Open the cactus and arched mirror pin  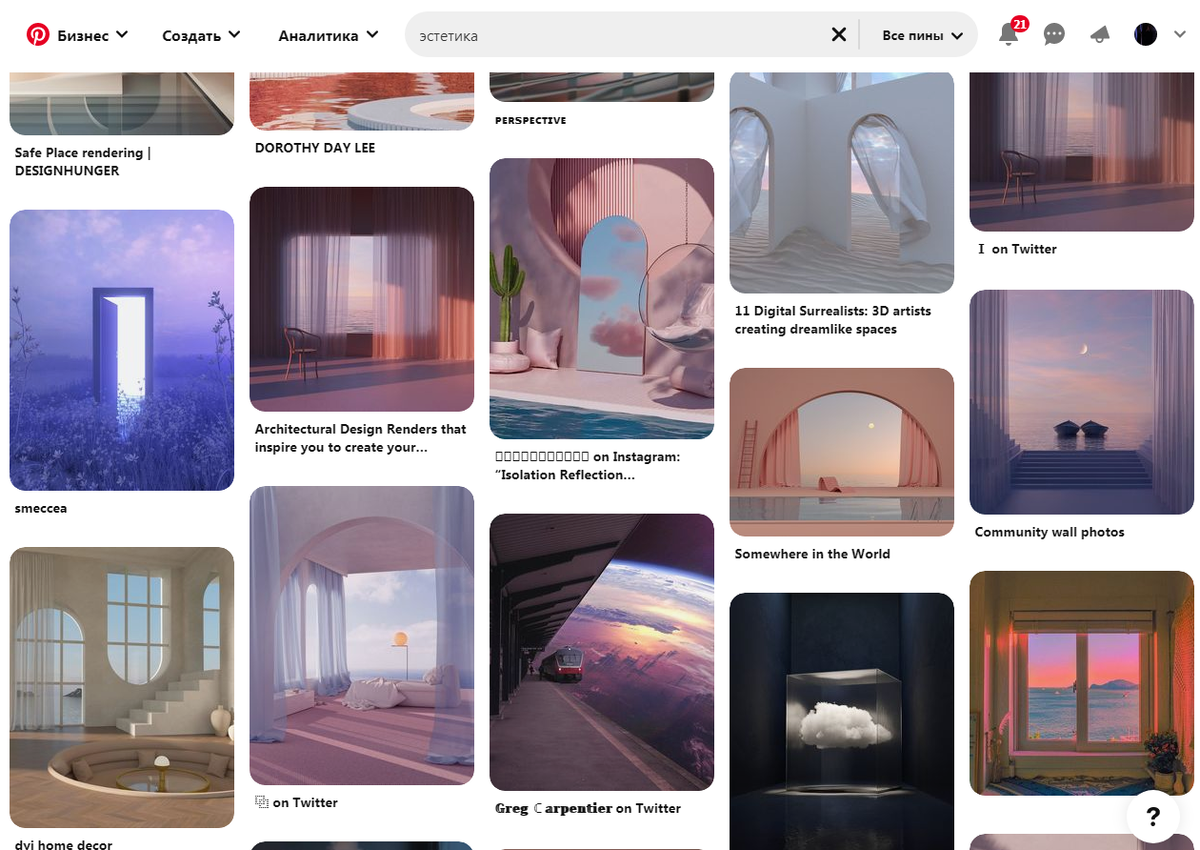click(x=602, y=298)
